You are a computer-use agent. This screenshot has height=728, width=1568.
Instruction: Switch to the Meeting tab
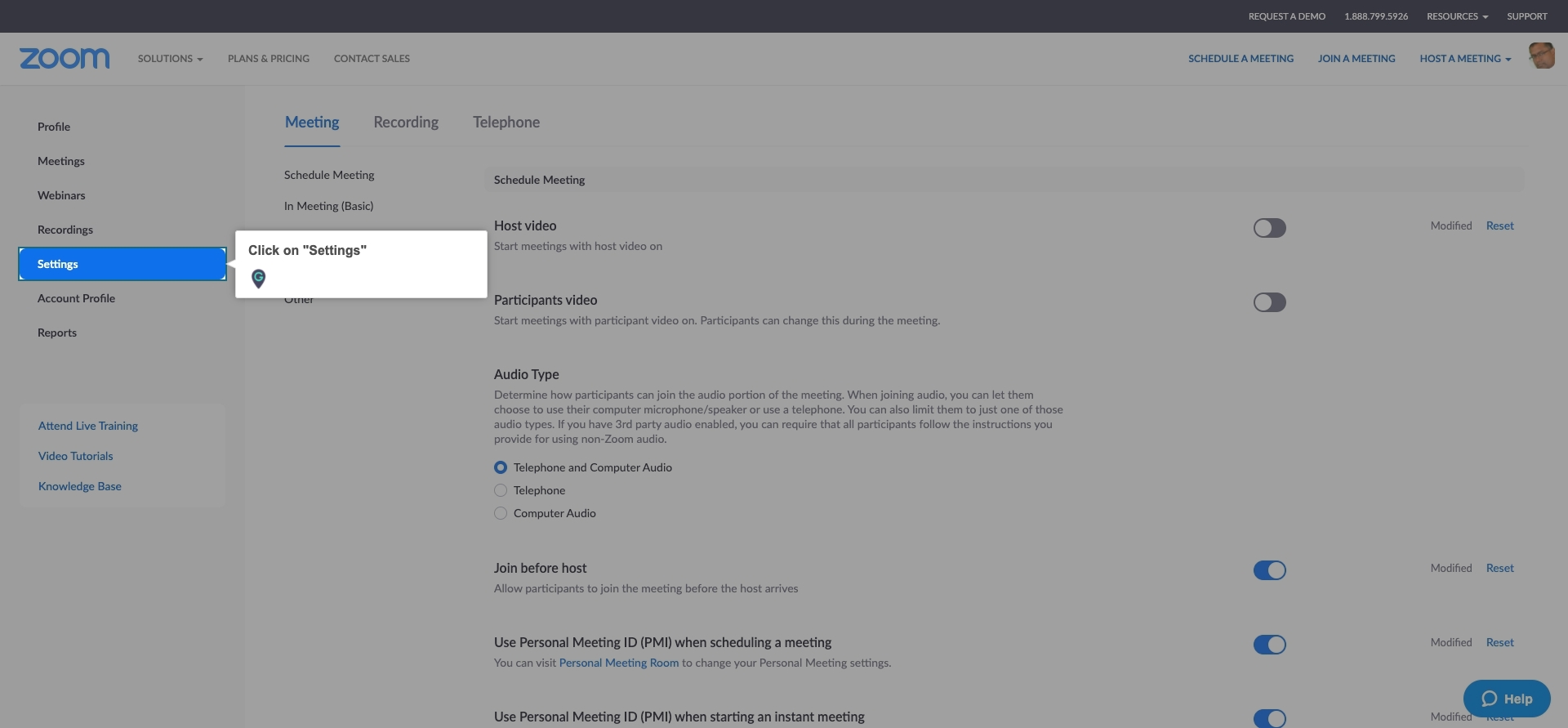point(312,123)
